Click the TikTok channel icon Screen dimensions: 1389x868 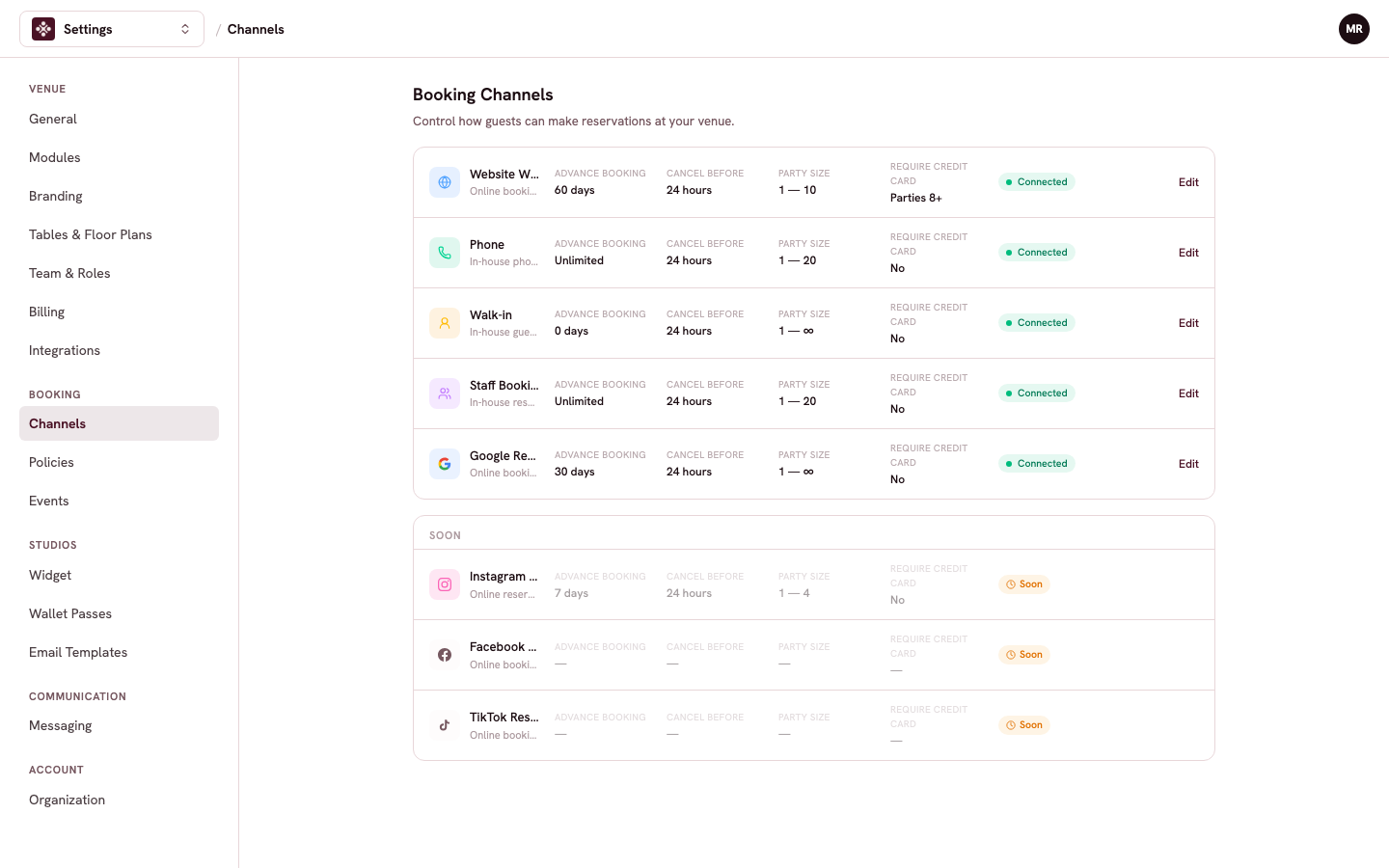445,725
